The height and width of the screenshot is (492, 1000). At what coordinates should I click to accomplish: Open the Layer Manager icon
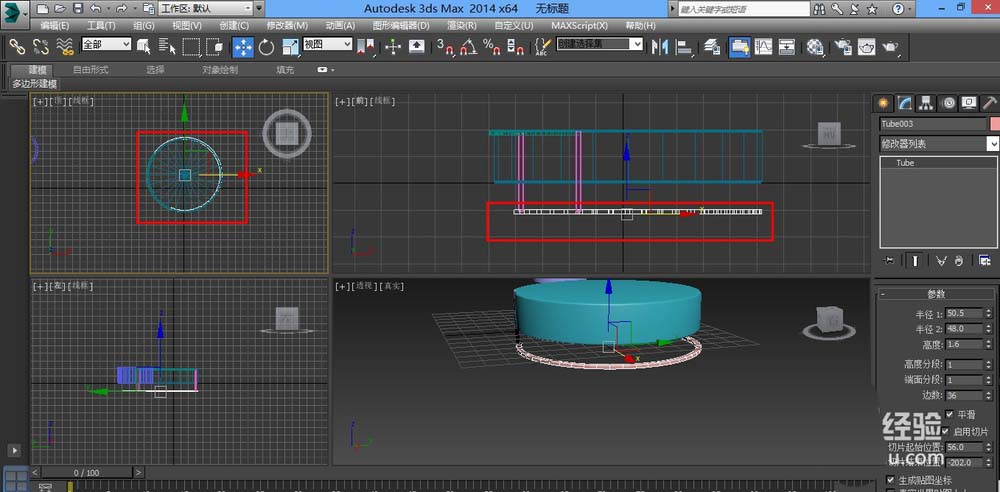click(x=712, y=47)
